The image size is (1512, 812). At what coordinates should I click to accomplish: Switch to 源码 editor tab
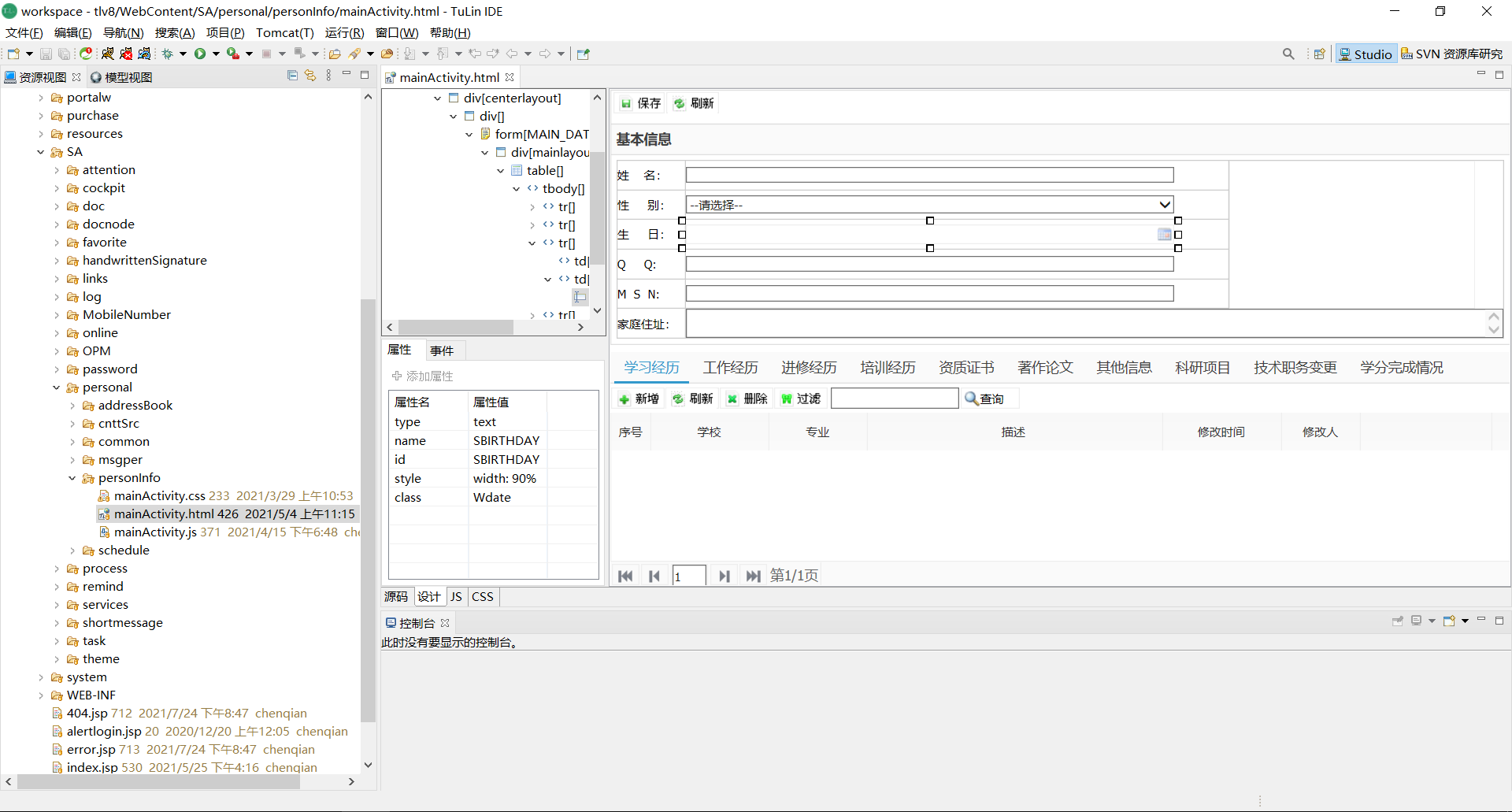pos(396,597)
